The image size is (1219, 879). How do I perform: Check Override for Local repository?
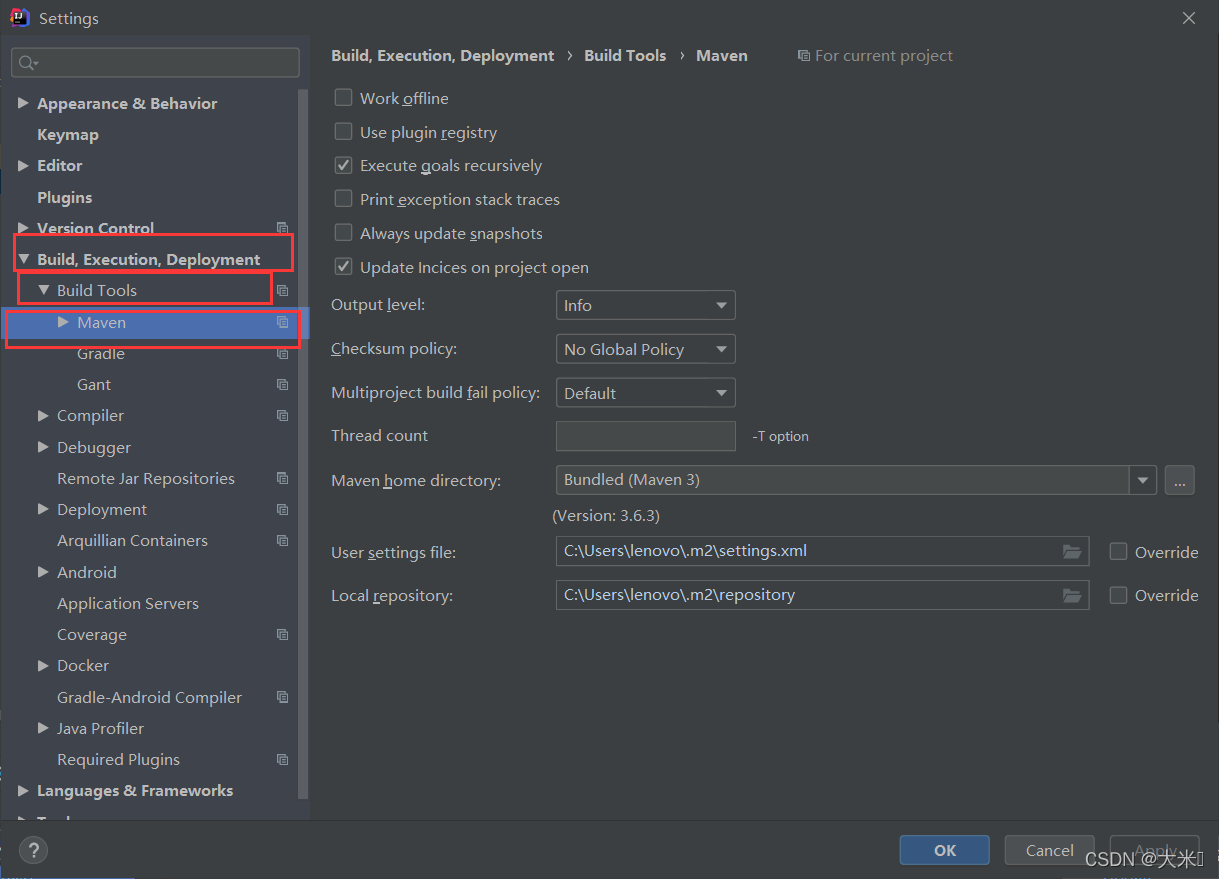(1119, 595)
